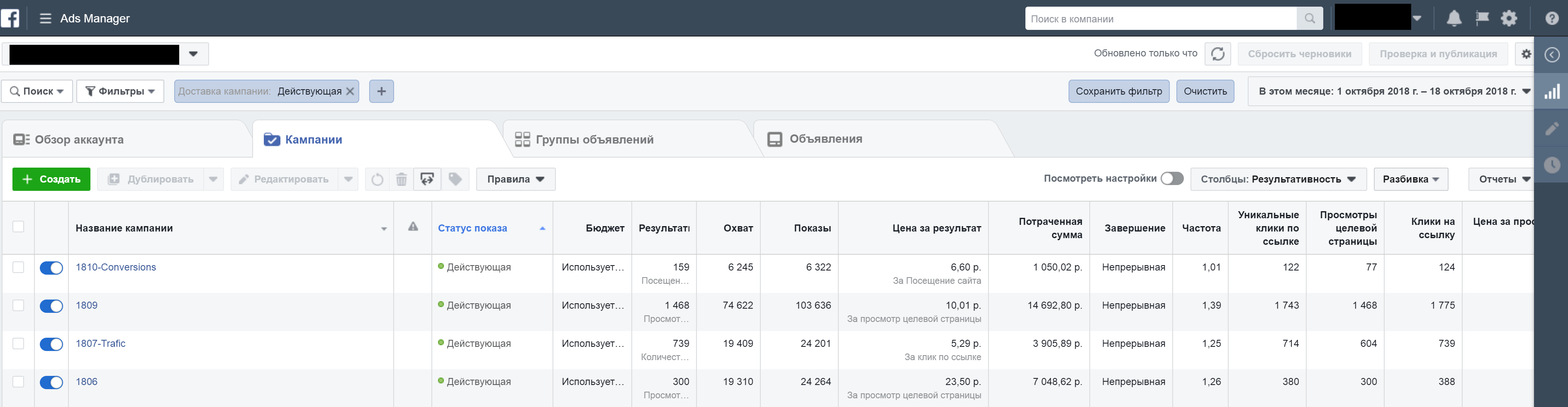Open the pages flag icon
This screenshot has height=407, width=1568.
(x=1482, y=18)
